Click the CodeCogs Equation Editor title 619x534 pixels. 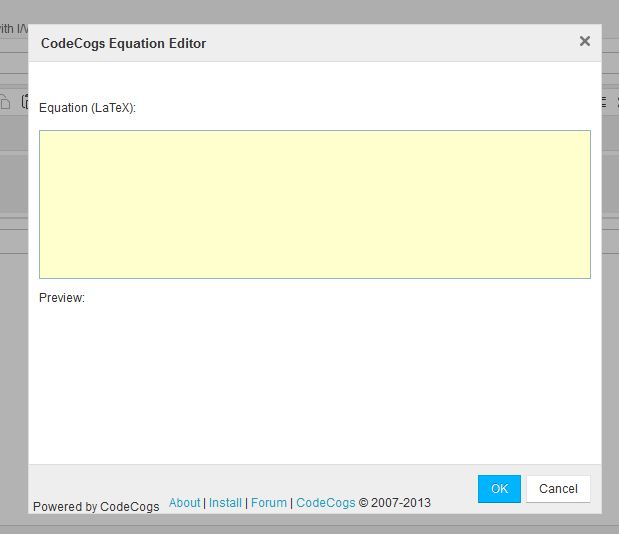[123, 43]
